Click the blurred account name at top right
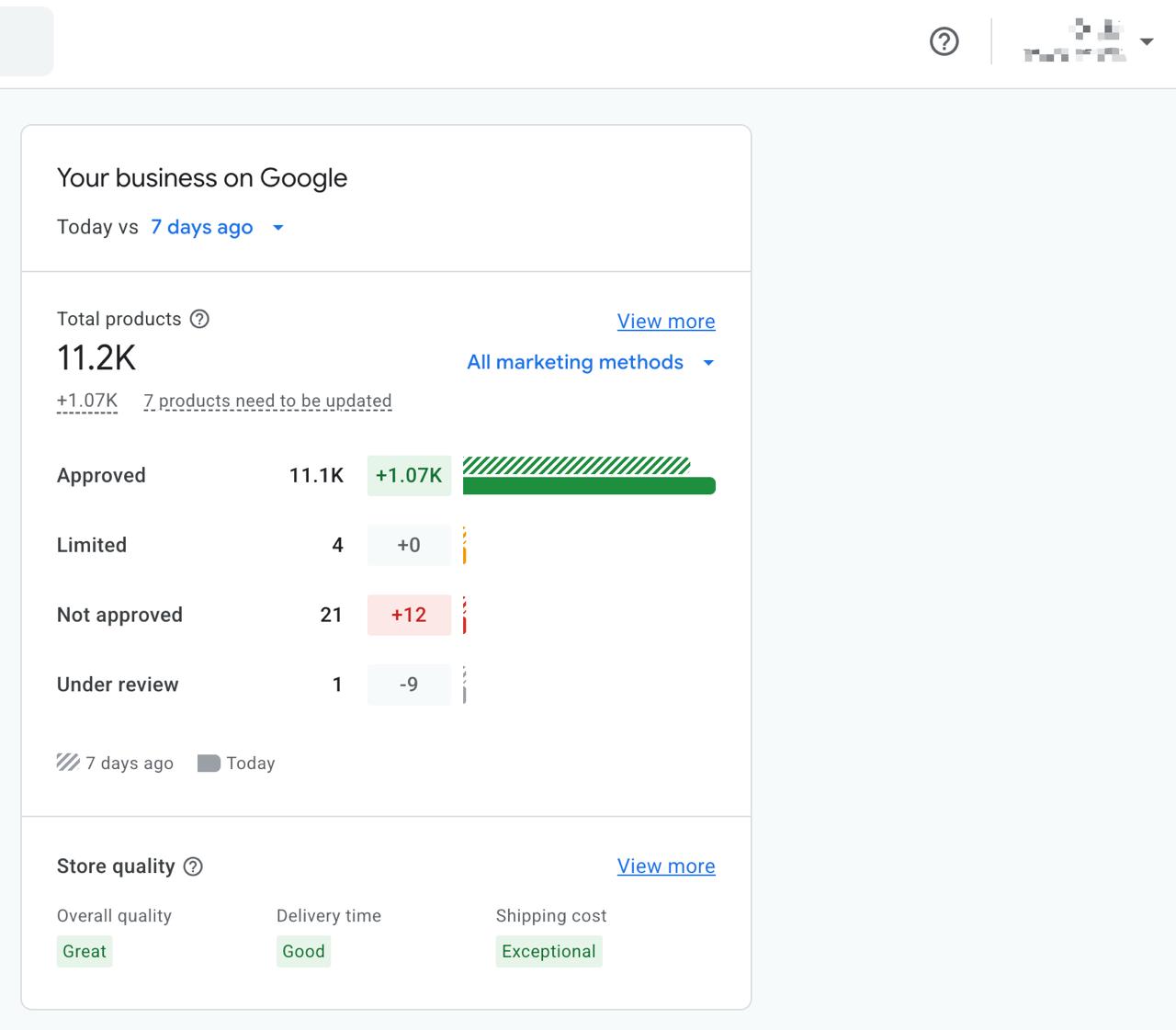Image resolution: width=1176 pixels, height=1030 pixels. point(1075,41)
